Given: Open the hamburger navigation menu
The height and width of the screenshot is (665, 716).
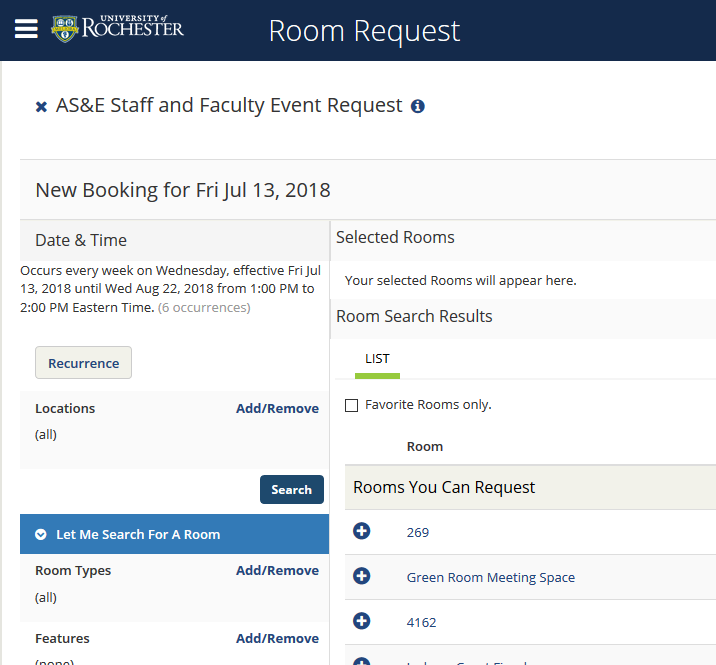Looking at the screenshot, I should point(26,29).
